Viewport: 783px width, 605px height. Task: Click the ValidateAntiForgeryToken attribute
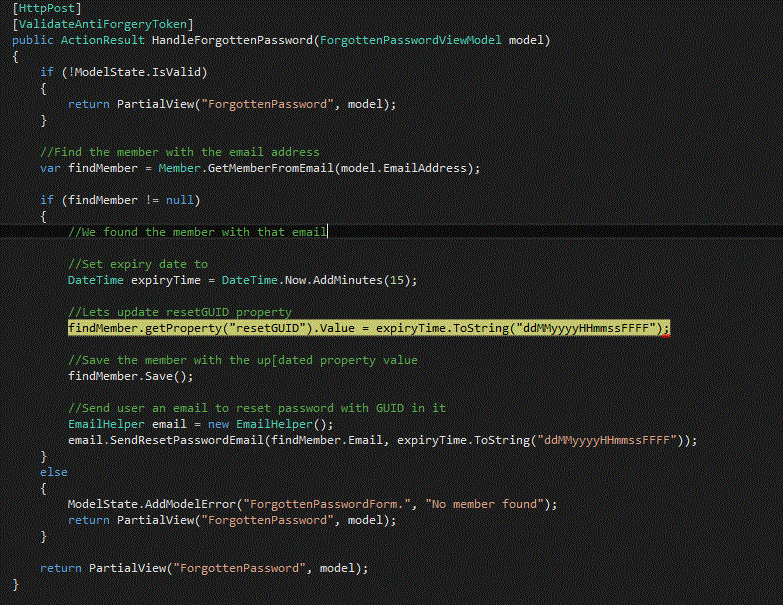point(103,24)
